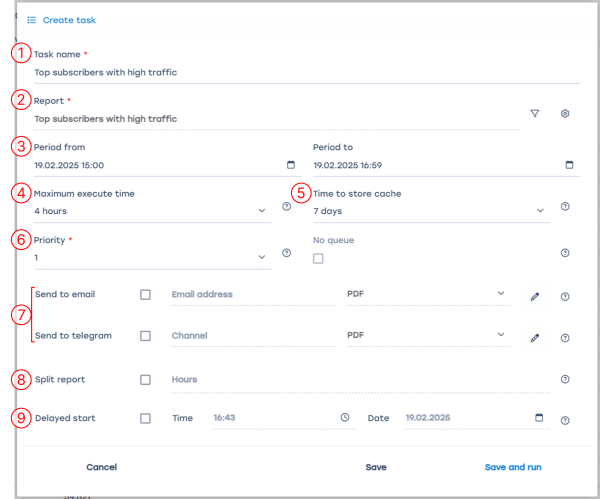
Task: Open calendar icon in Period to field
Action: pos(570,165)
